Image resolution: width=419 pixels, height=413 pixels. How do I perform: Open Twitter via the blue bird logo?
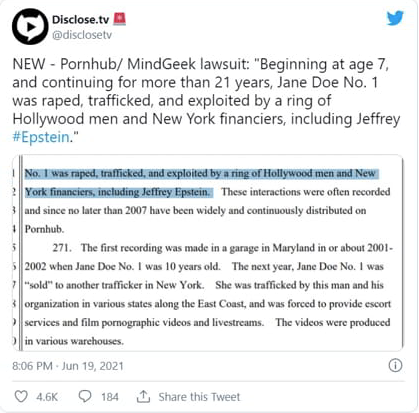(395, 18)
